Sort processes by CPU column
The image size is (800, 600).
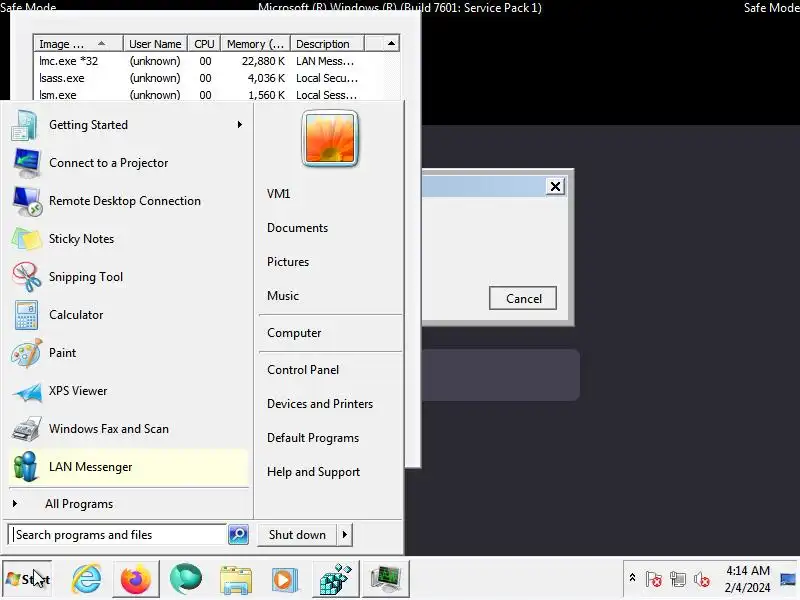click(x=204, y=44)
